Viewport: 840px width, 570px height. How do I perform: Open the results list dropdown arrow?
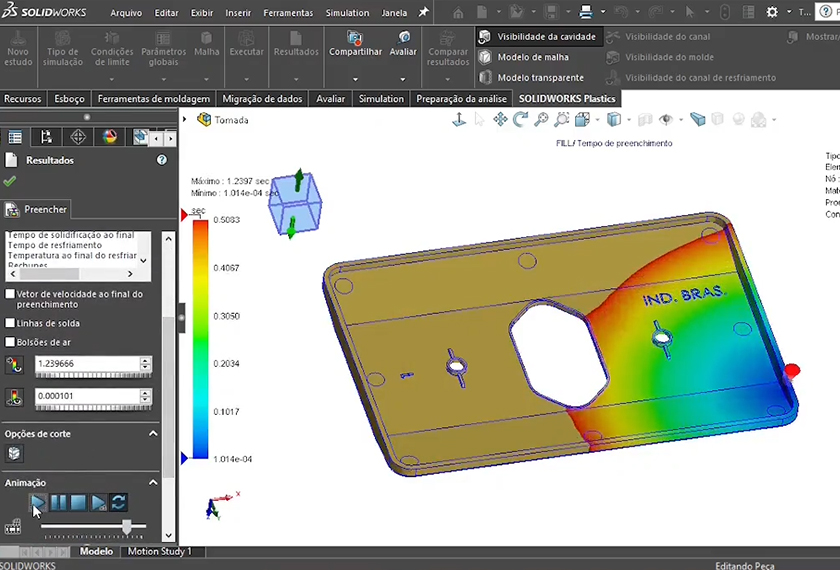coord(144,260)
